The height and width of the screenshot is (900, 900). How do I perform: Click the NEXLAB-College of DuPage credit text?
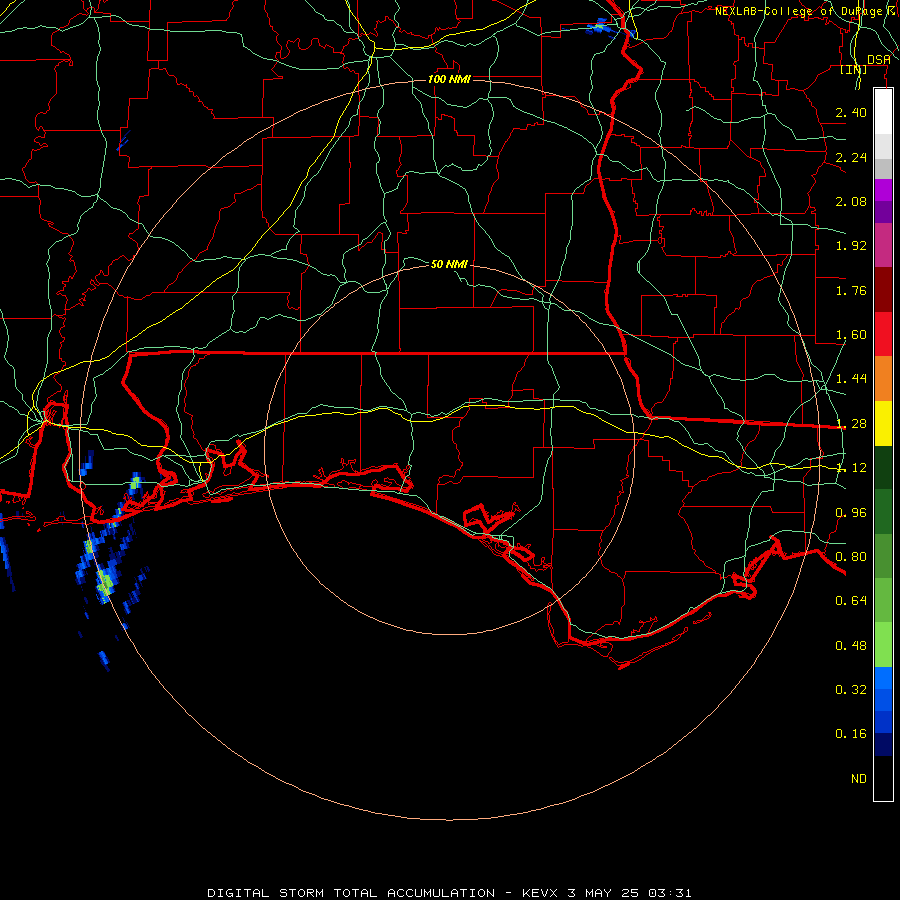coord(807,11)
